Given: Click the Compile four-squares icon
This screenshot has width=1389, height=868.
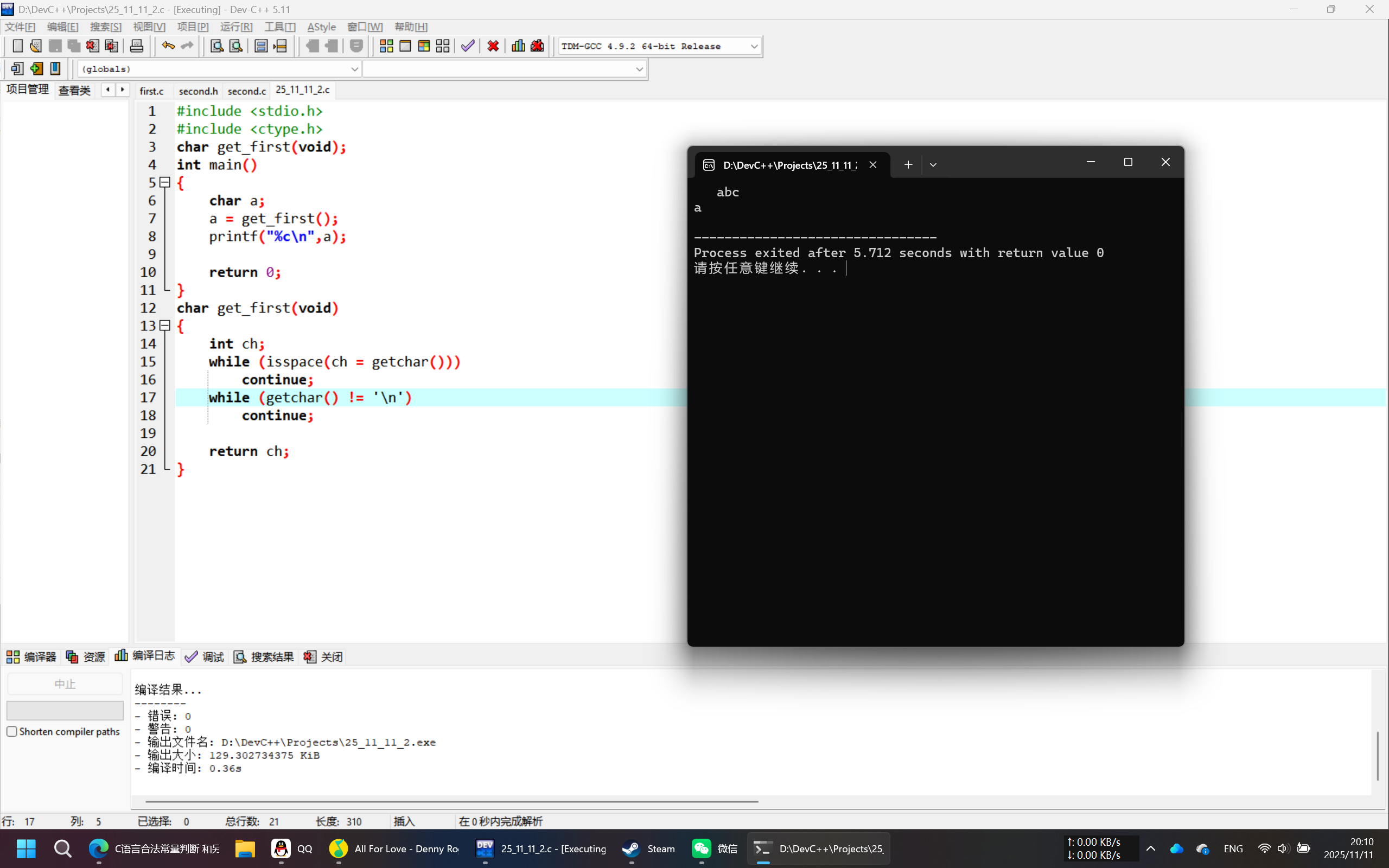Looking at the screenshot, I should tap(386, 46).
